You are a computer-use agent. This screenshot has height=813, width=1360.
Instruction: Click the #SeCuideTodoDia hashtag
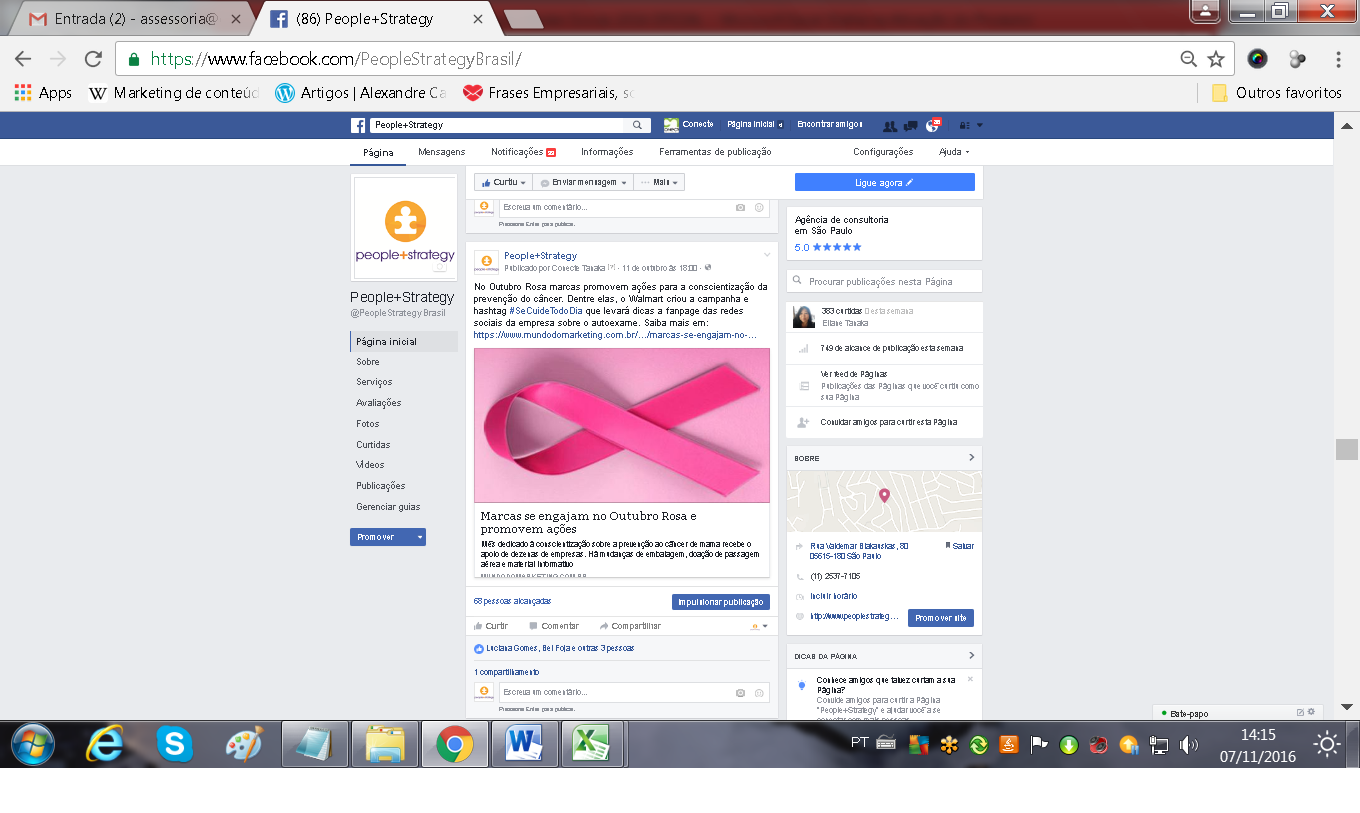coord(546,311)
